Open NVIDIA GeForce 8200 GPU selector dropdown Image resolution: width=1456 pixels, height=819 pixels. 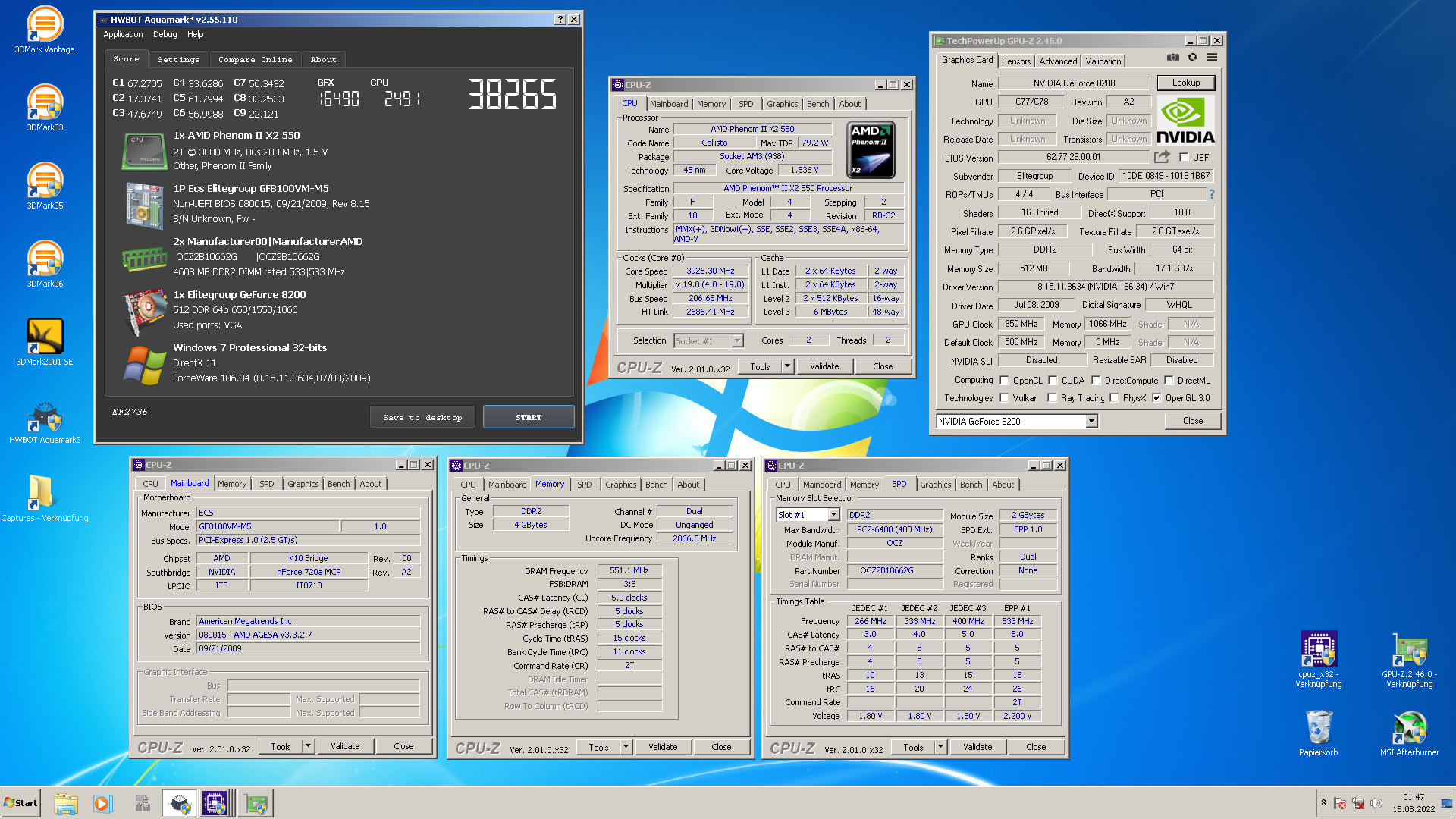[1017, 422]
